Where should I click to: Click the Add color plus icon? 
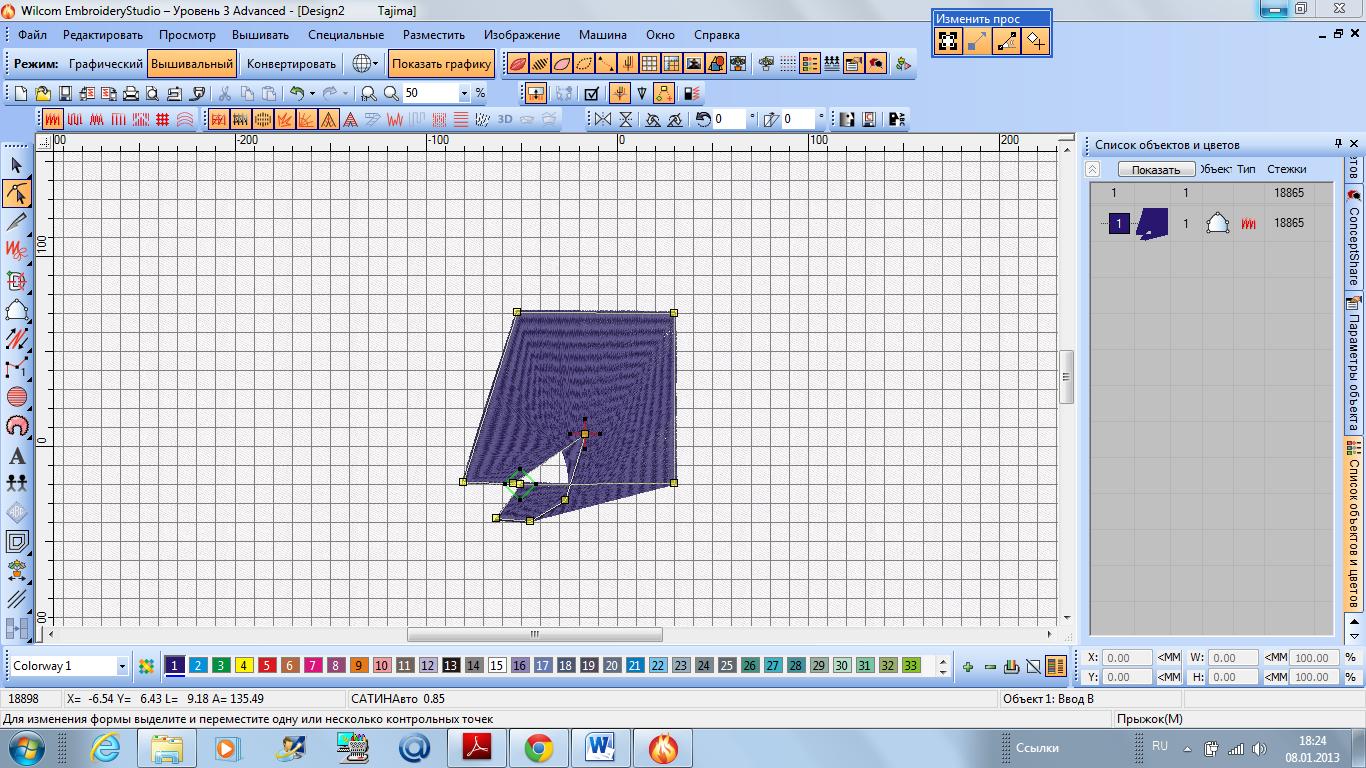pos(967,666)
